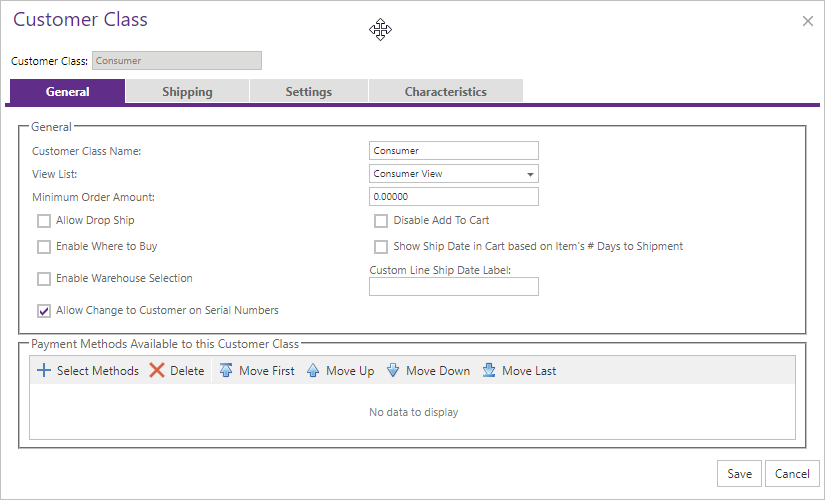825x500 pixels.
Task: Click the Move Down arrow icon
Action: (393, 371)
